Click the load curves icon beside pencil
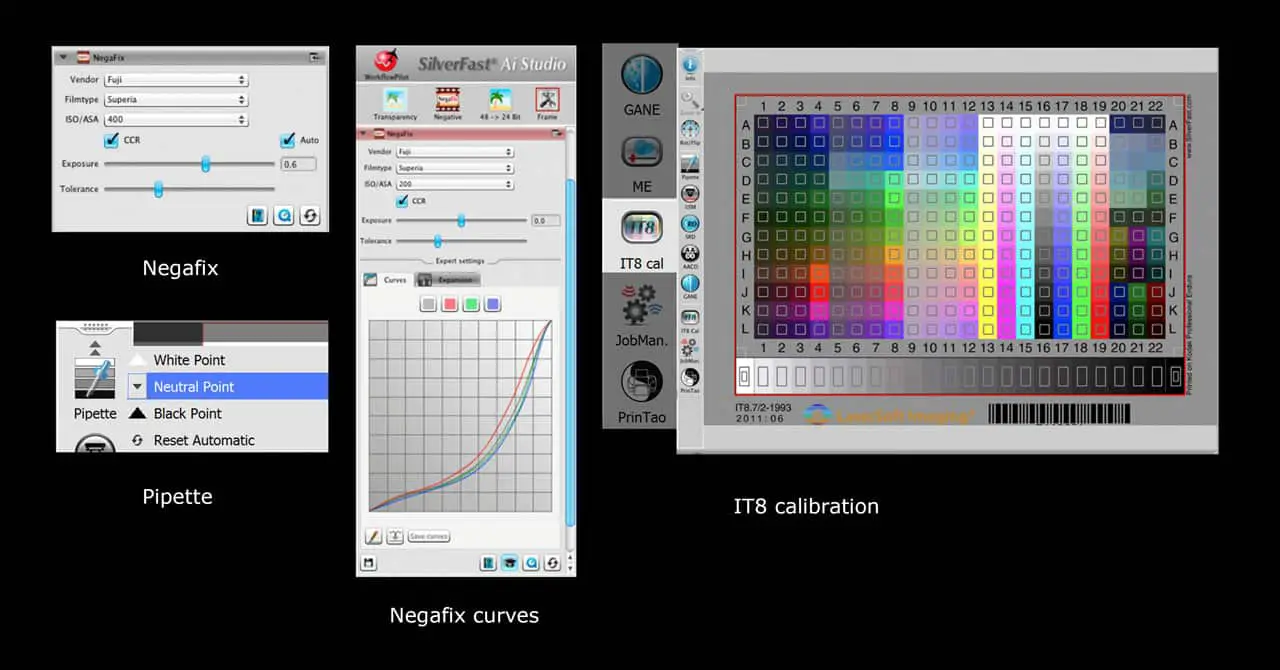Screen dimensions: 1280x670 click(395, 536)
